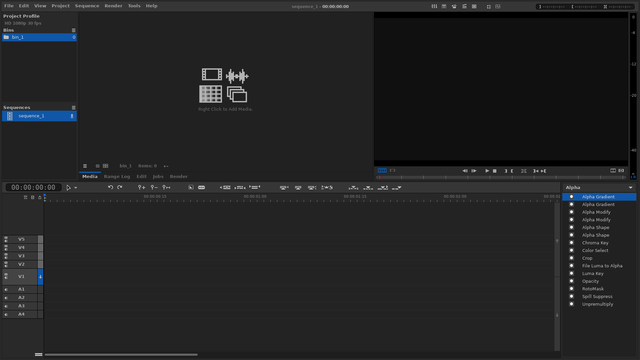The image size is (640, 360).
Task: Stop monitor playback
Action: coord(495,171)
